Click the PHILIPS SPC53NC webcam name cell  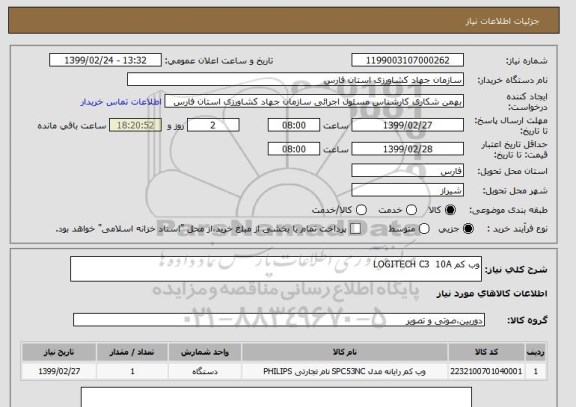[x=345, y=371]
